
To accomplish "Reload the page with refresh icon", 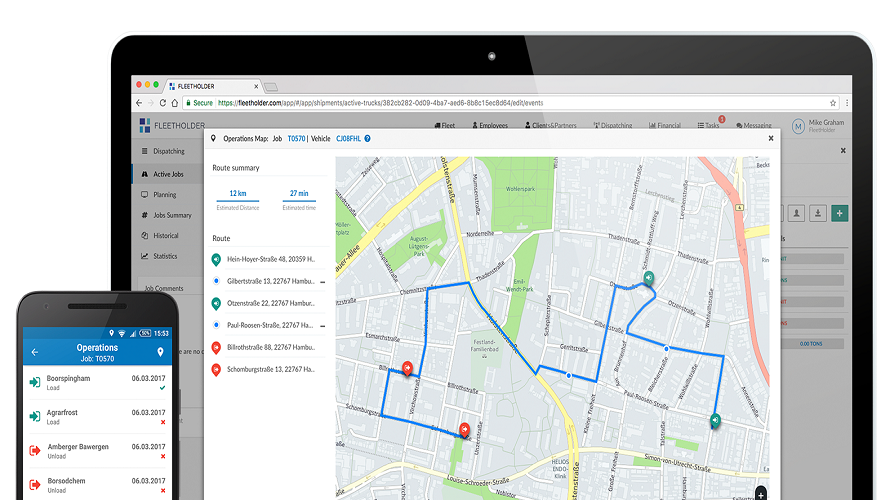I will click(162, 103).
